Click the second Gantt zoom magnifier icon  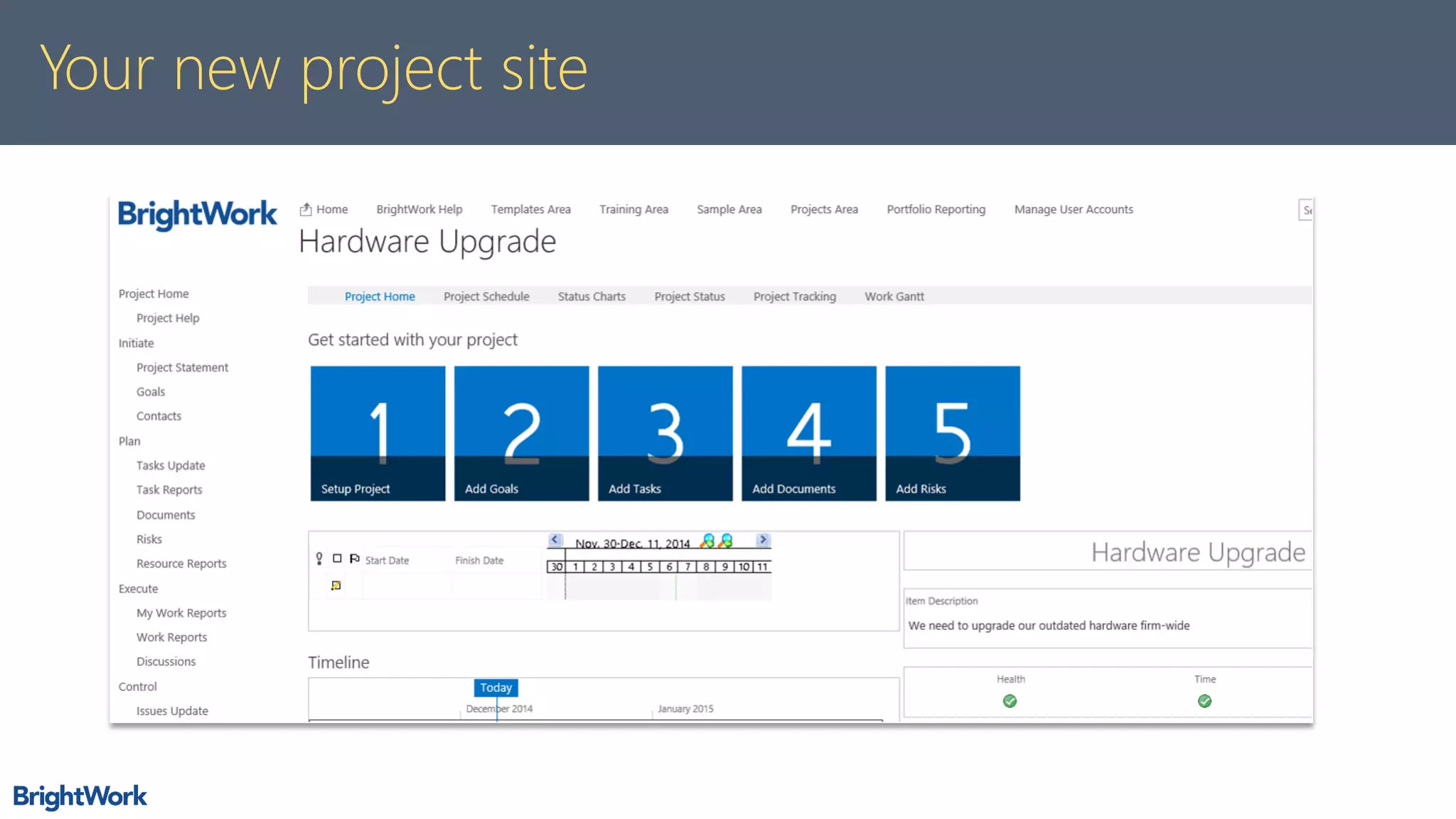tap(725, 541)
